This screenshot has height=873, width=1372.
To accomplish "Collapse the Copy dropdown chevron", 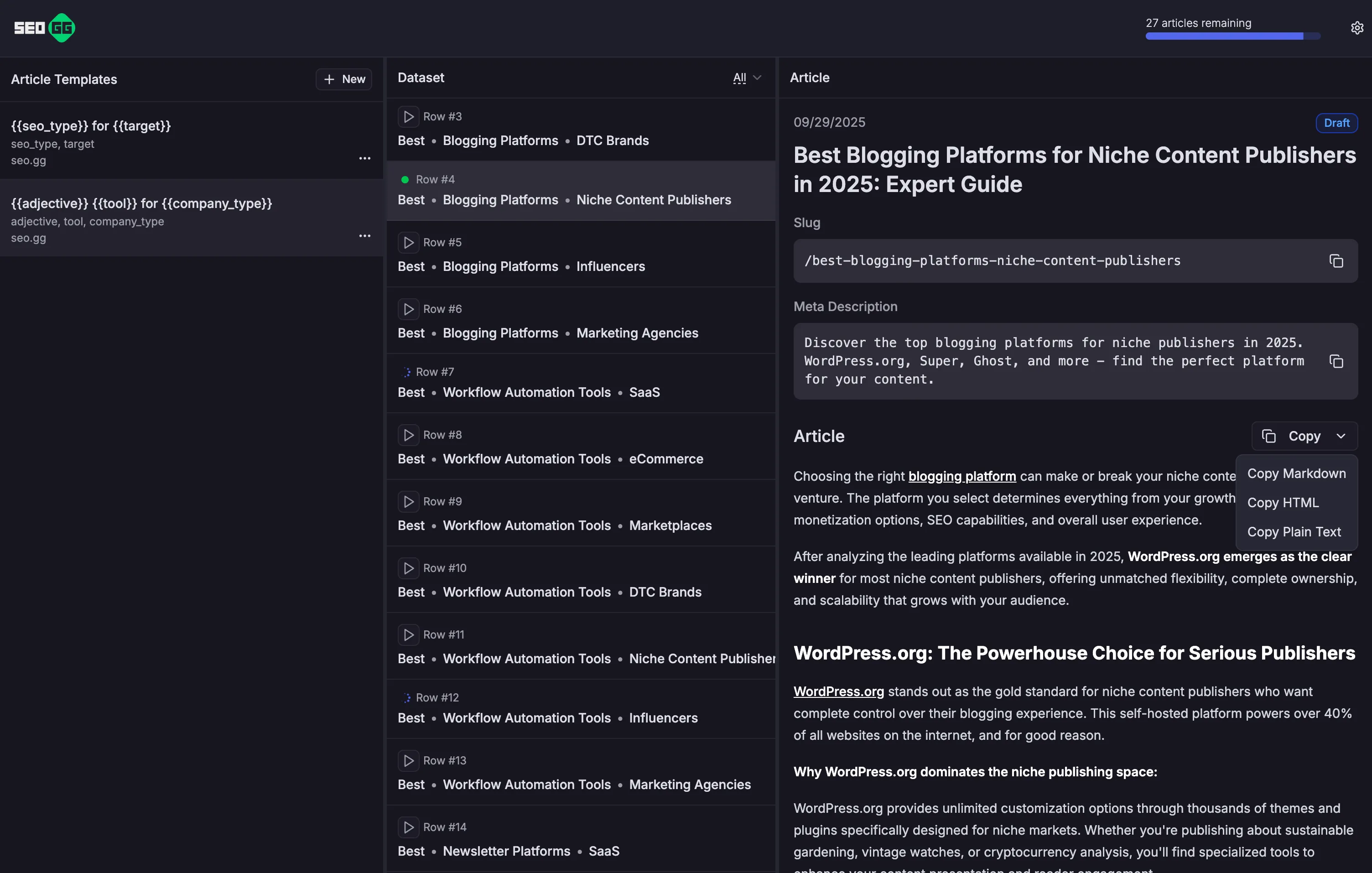I will [1341, 436].
